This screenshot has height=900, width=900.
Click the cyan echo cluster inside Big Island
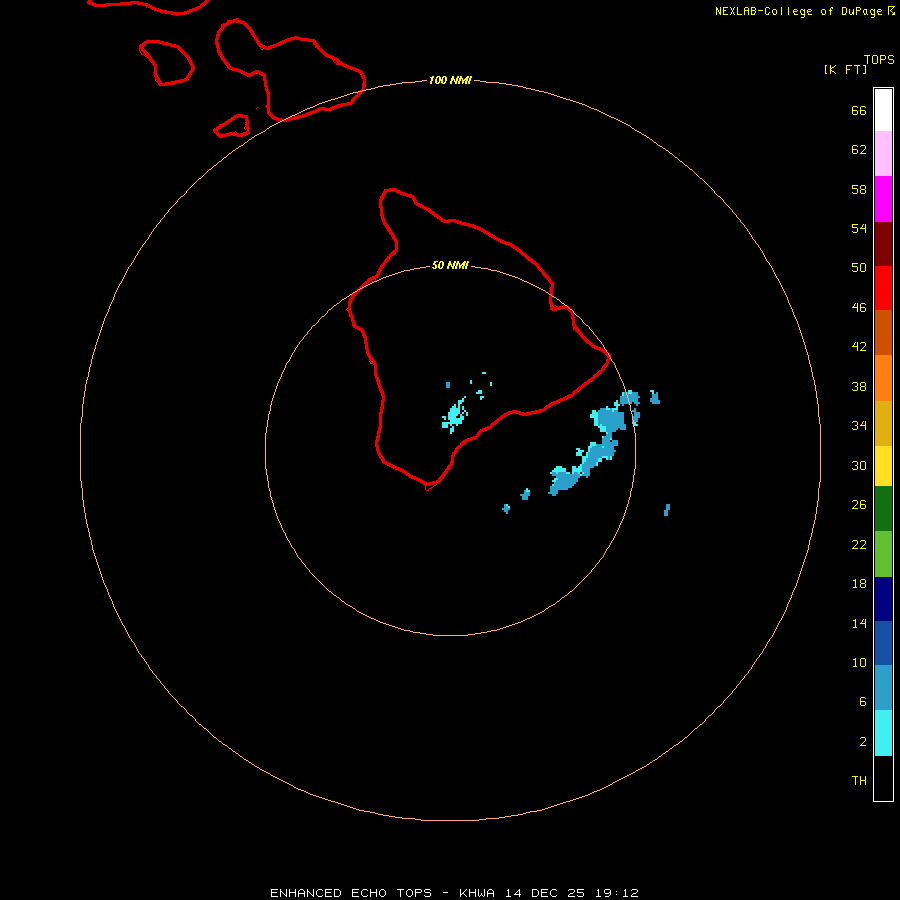click(x=455, y=415)
